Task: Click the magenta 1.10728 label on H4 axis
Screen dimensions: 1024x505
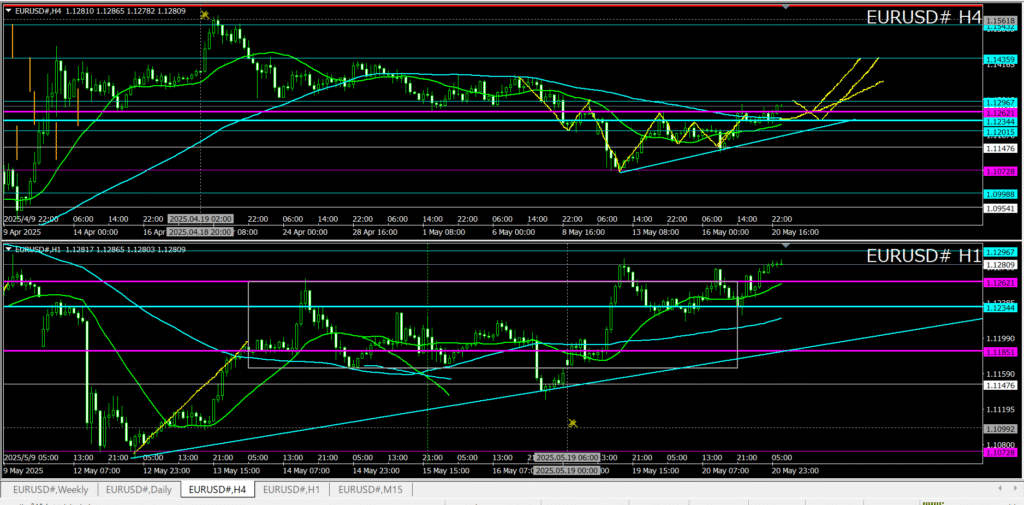Action: click(x=999, y=171)
